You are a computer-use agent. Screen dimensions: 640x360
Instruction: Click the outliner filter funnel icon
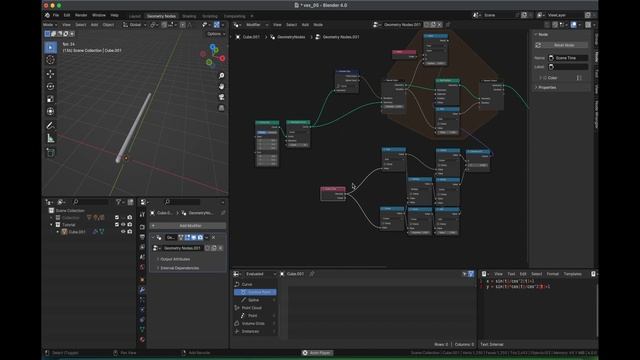(118, 202)
